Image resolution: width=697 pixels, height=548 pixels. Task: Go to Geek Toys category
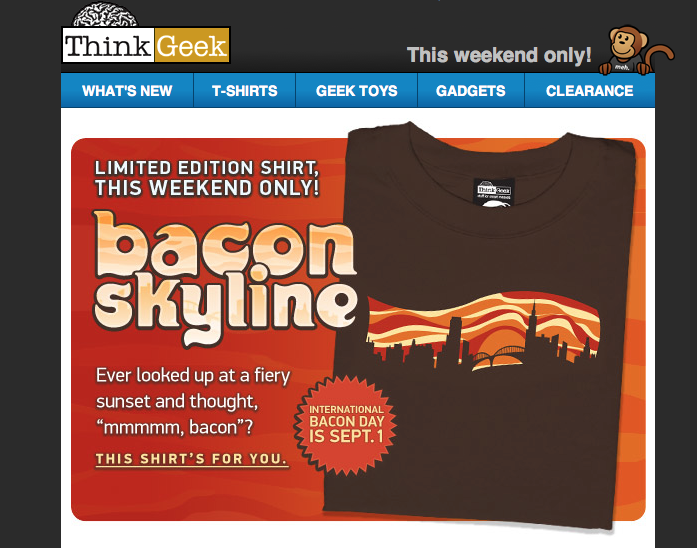[x=357, y=91]
